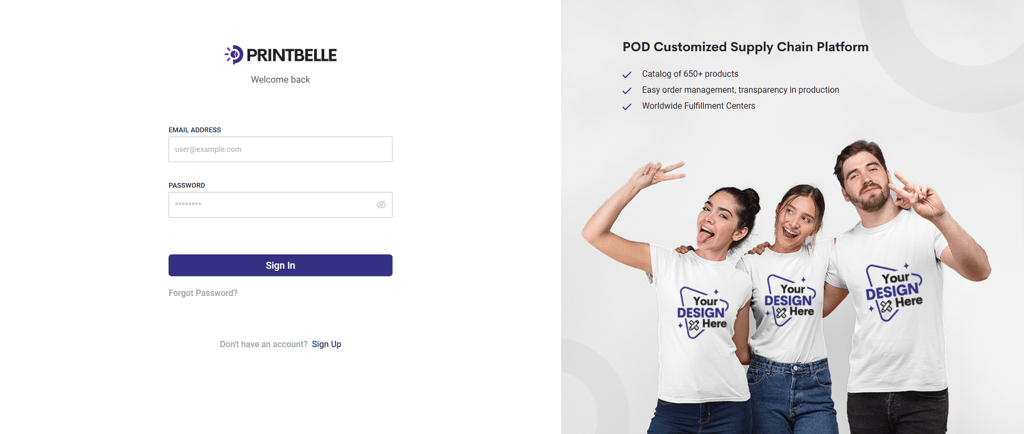
Task: Click the PASSWORD field label
Action: 187,185
